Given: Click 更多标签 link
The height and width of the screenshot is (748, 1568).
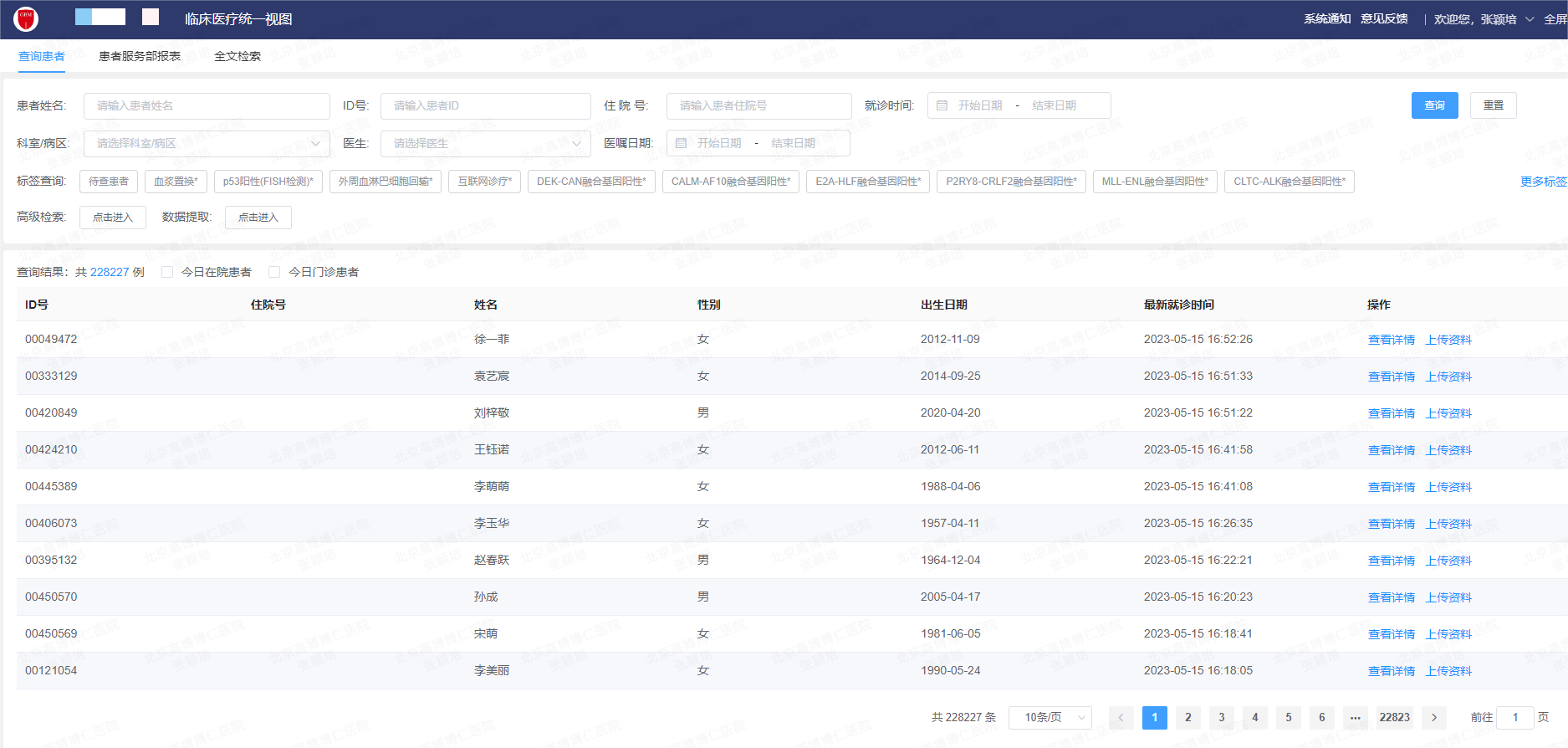Looking at the screenshot, I should click(x=1544, y=182).
